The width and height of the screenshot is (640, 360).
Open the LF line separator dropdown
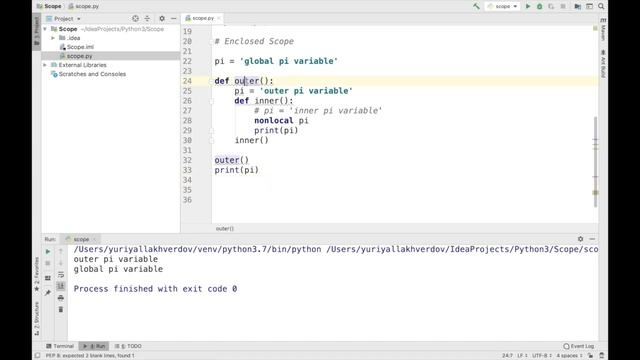522,356
